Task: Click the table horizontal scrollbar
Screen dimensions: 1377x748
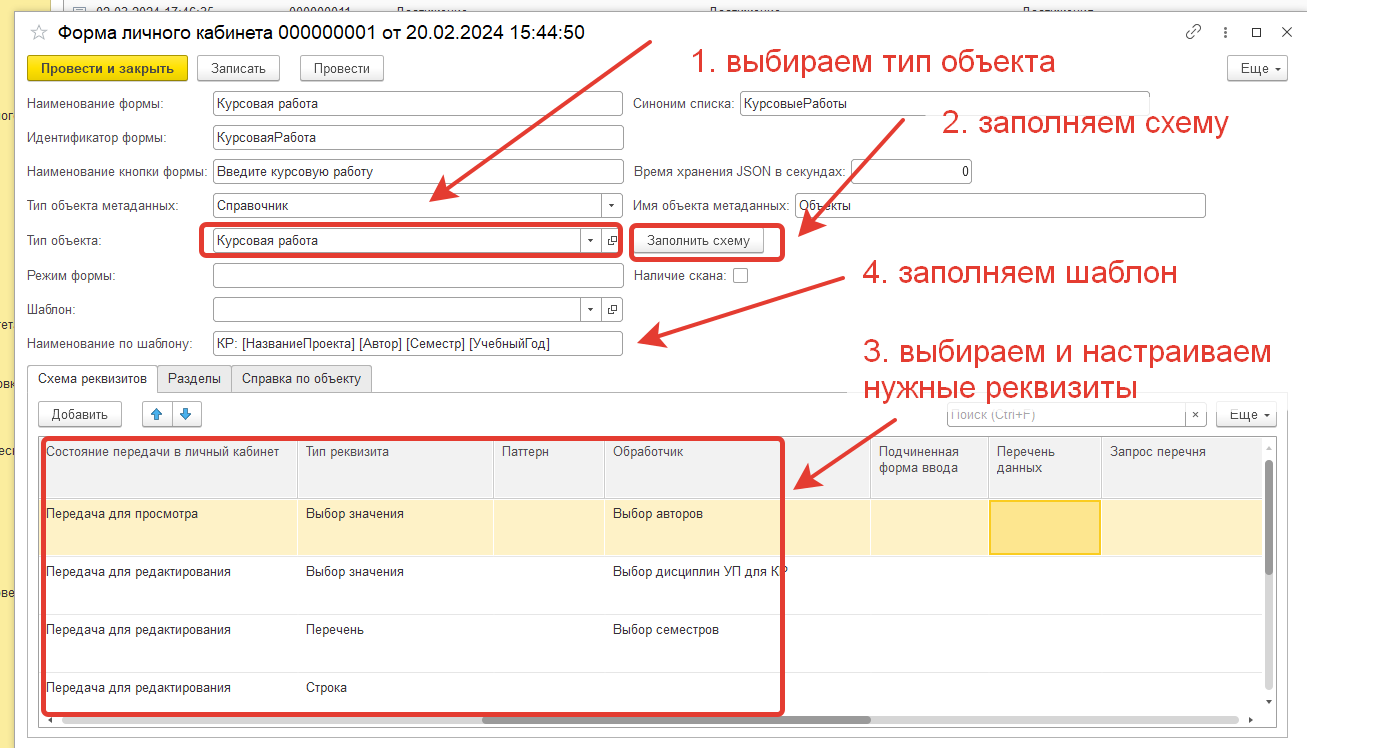Action: pyautogui.click(x=676, y=719)
